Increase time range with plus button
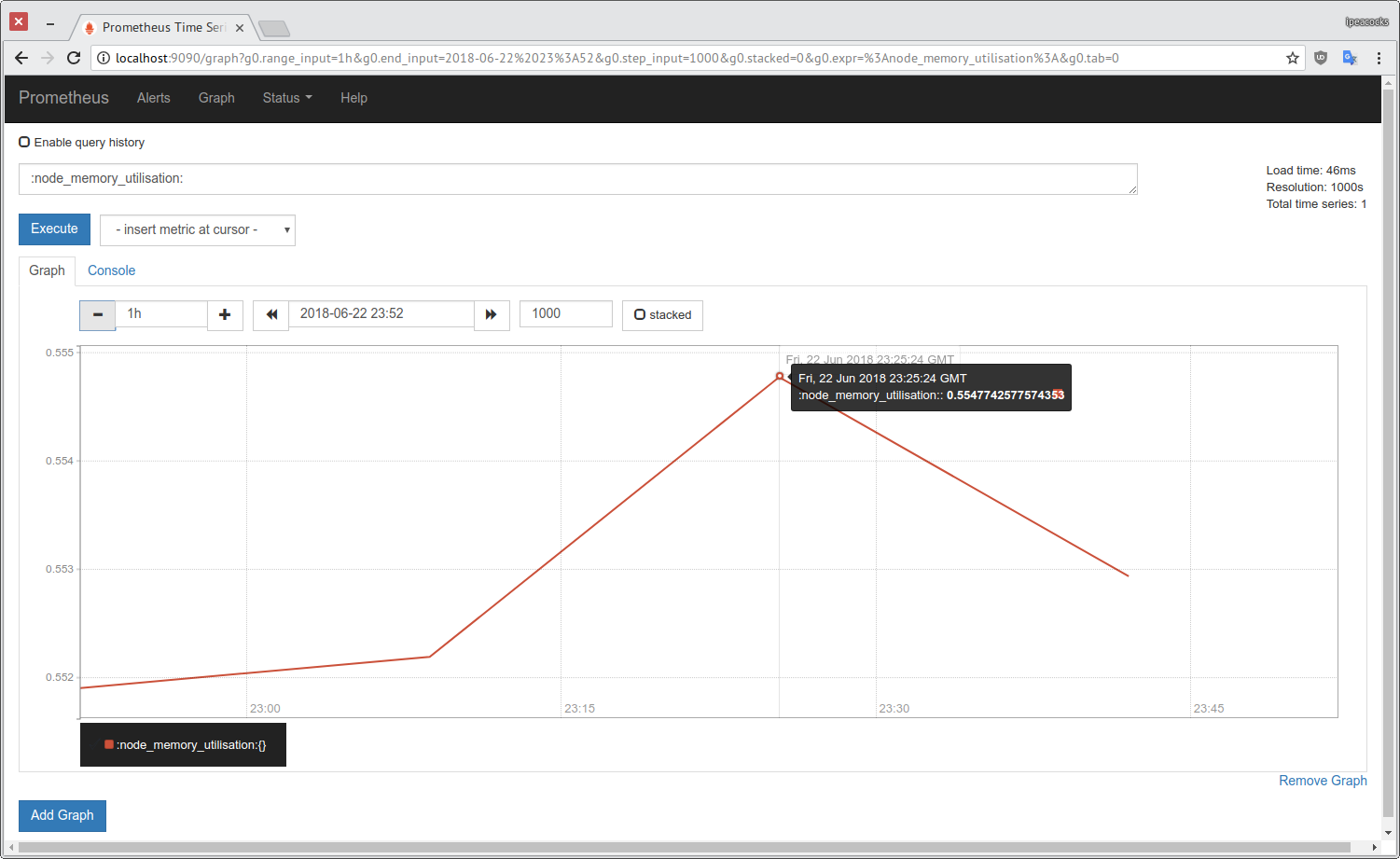 pyautogui.click(x=225, y=315)
